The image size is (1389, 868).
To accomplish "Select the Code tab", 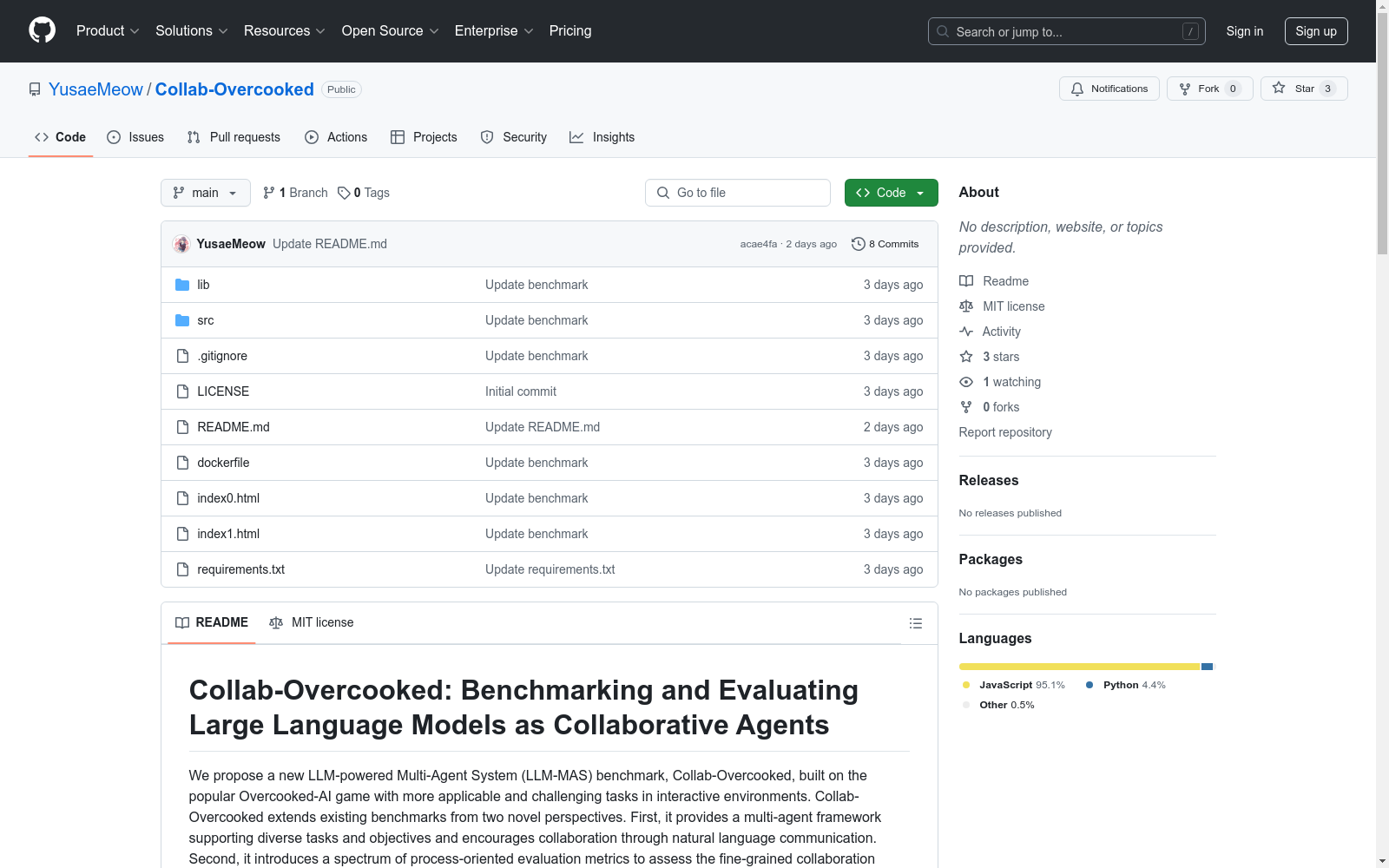I will point(61,137).
